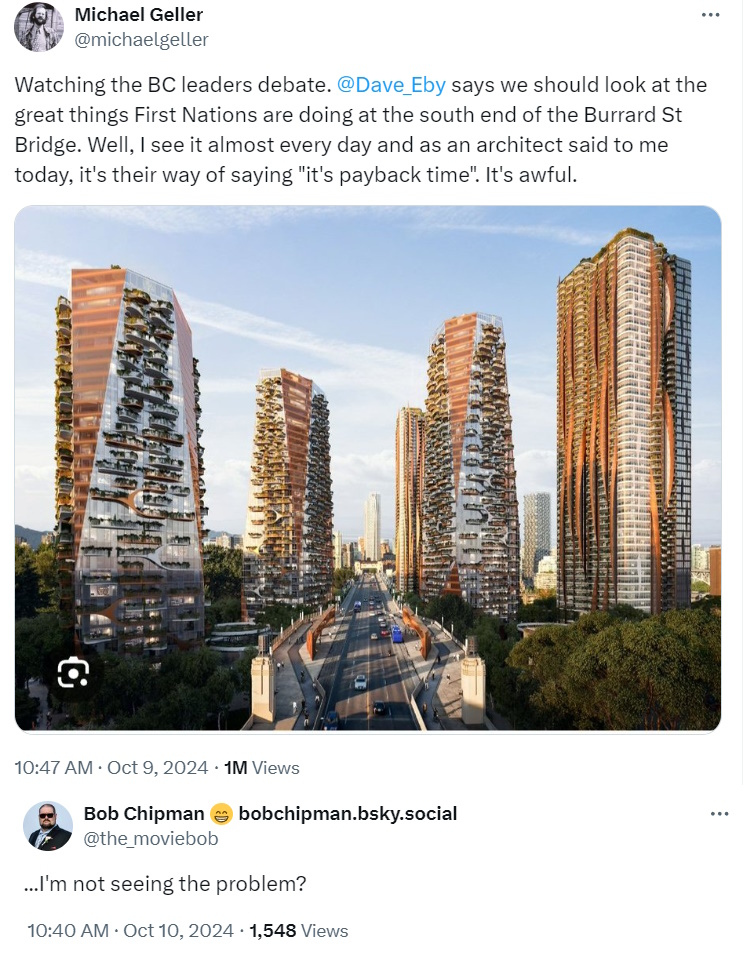Image resolution: width=743 pixels, height=964 pixels.
Task: Click the 1,548 Views count
Action: click(x=299, y=931)
